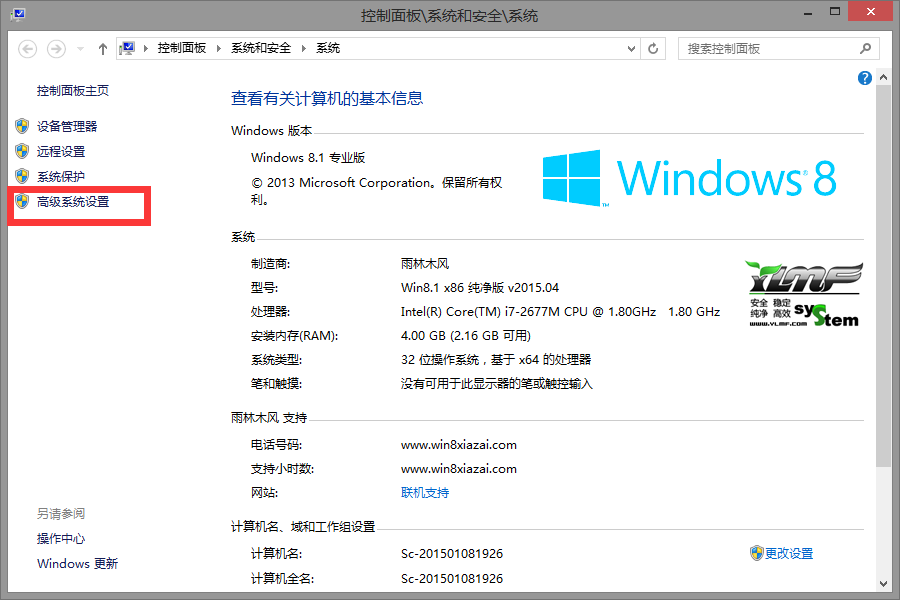Click the RAM value 4.00 GB (2.16 GB 可用)
The height and width of the screenshot is (600, 900).
click(x=465, y=336)
